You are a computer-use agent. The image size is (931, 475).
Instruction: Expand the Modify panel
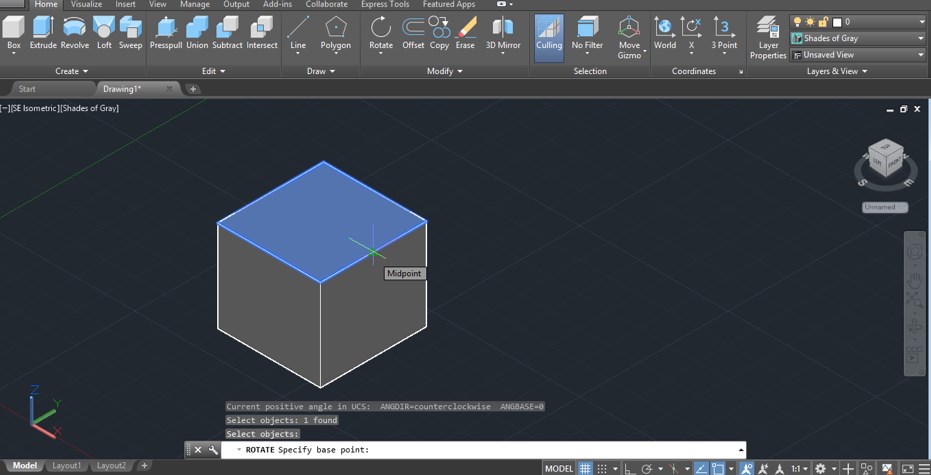(445, 71)
